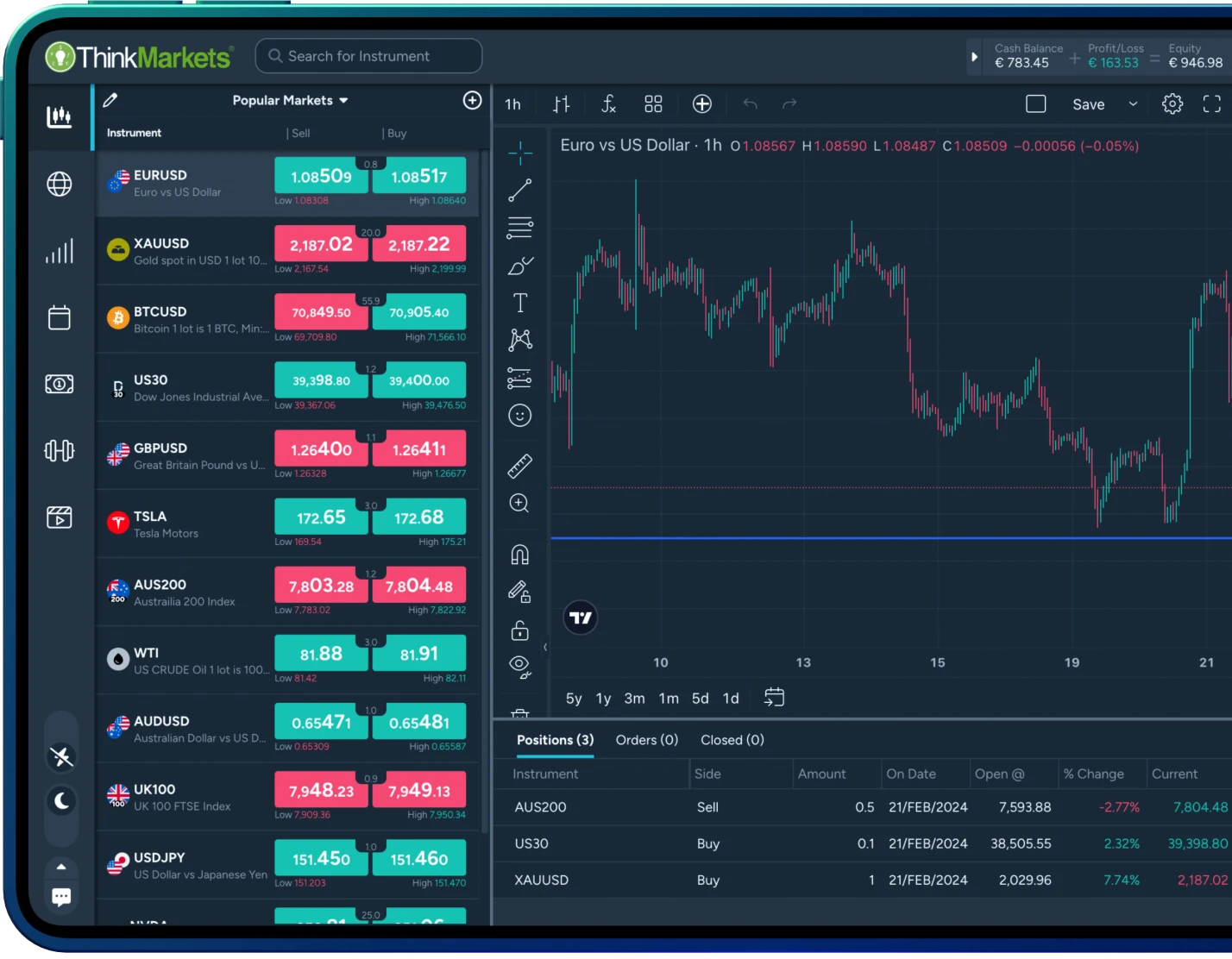Switch to the Orders tab
This screenshot has height=959, width=1232.
click(x=645, y=740)
